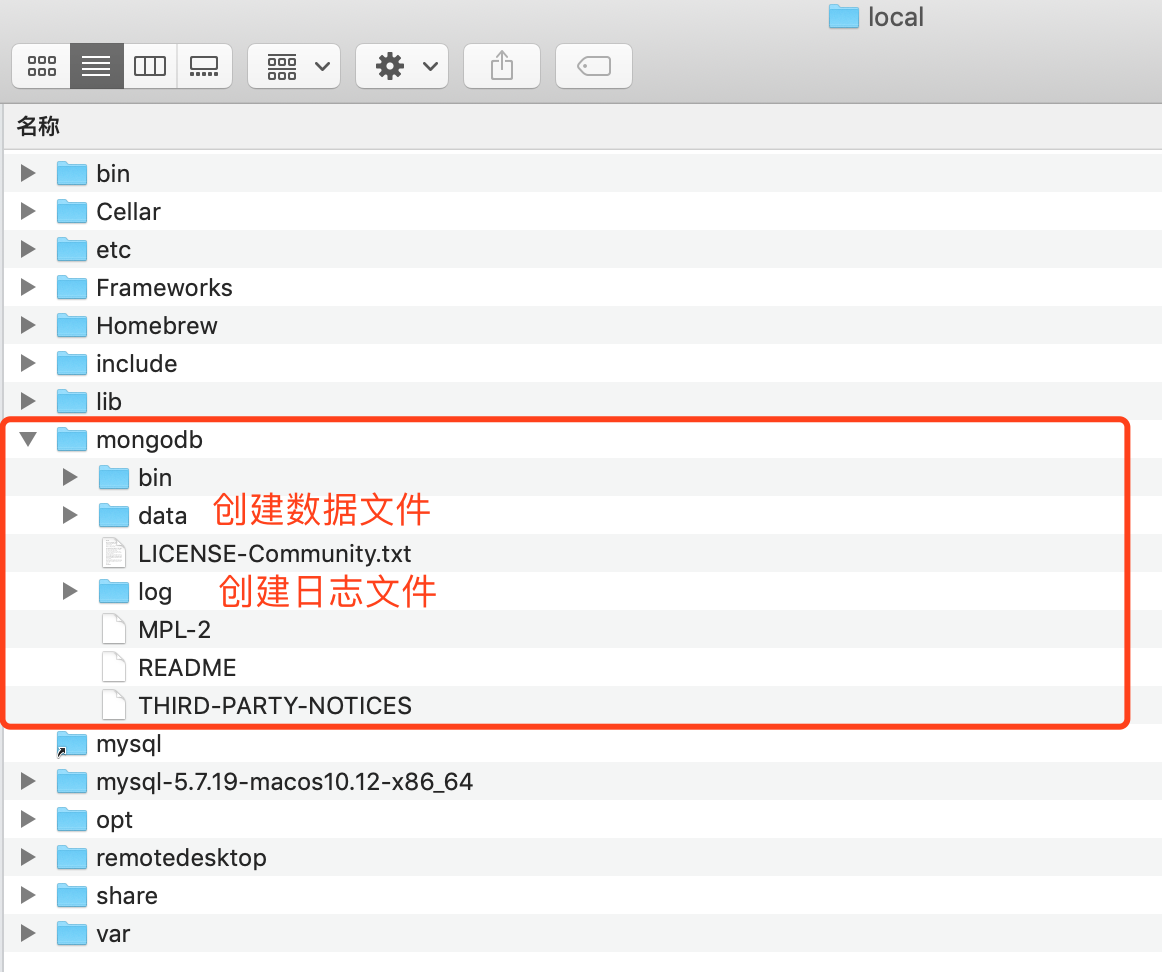The image size is (1162, 972).
Task: Select the include folder icon
Action: (x=72, y=363)
